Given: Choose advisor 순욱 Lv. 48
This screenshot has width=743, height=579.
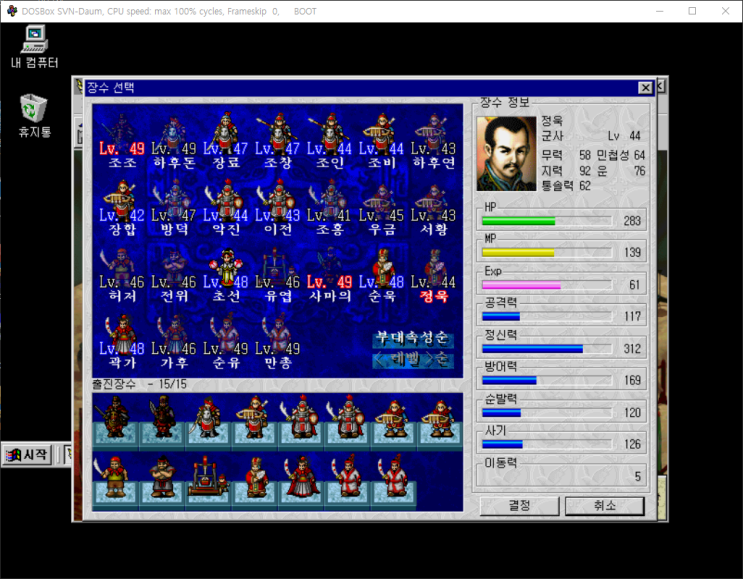Looking at the screenshot, I should [381, 274].
